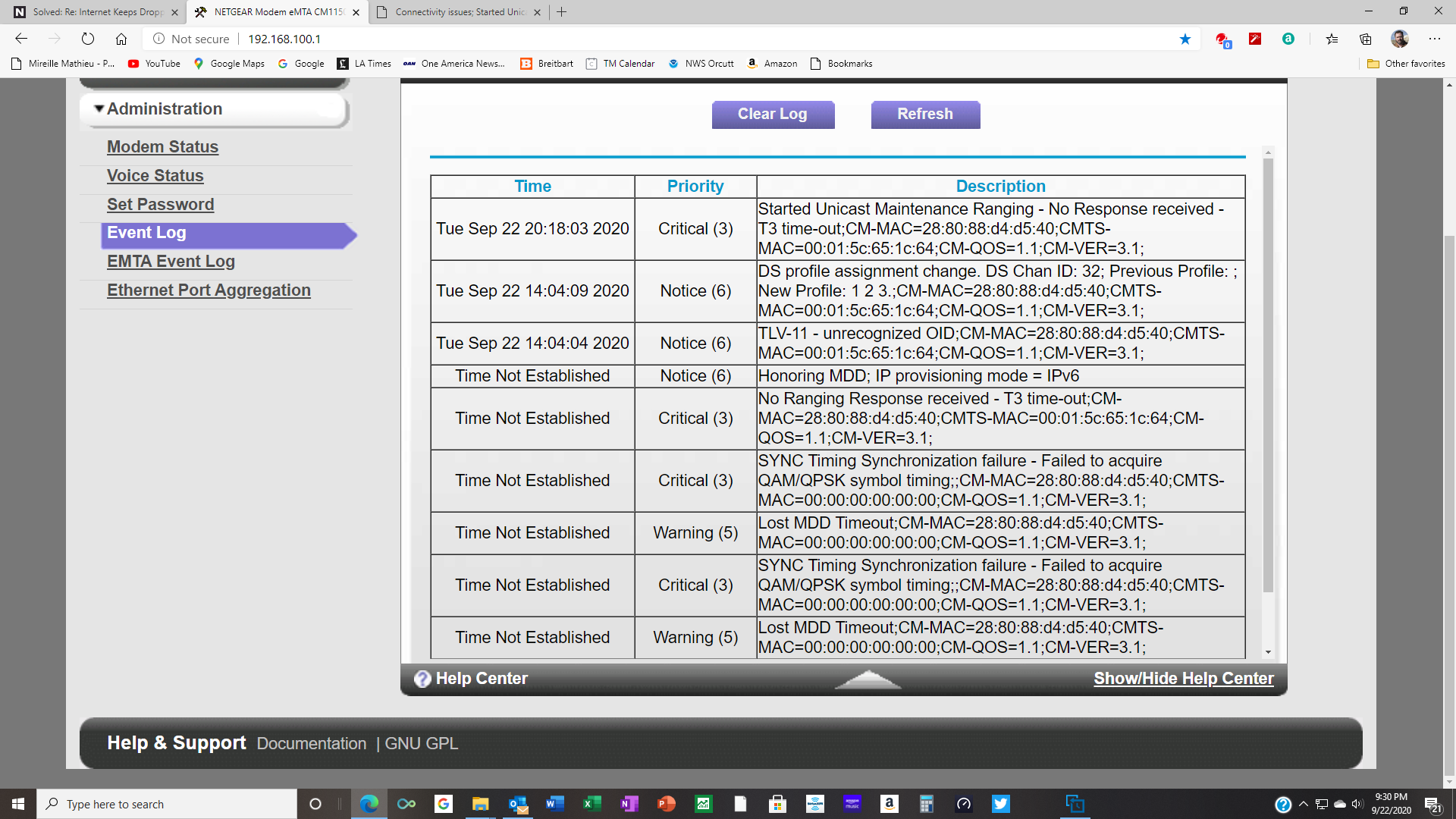
Task: Switch to Connectivity issues browser tab
Action: click(x=460, y=12)
